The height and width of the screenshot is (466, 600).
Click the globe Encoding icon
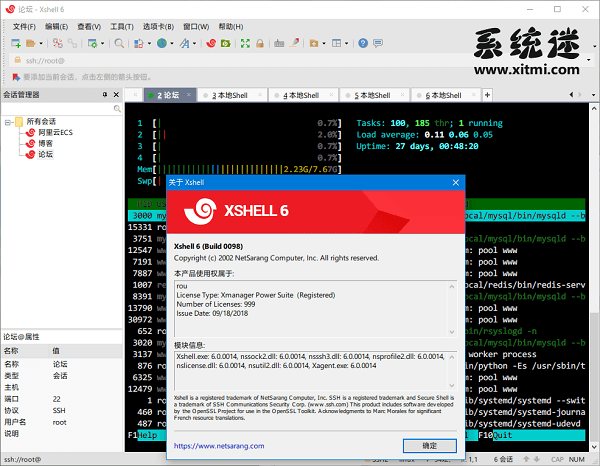tap(162, 43)
